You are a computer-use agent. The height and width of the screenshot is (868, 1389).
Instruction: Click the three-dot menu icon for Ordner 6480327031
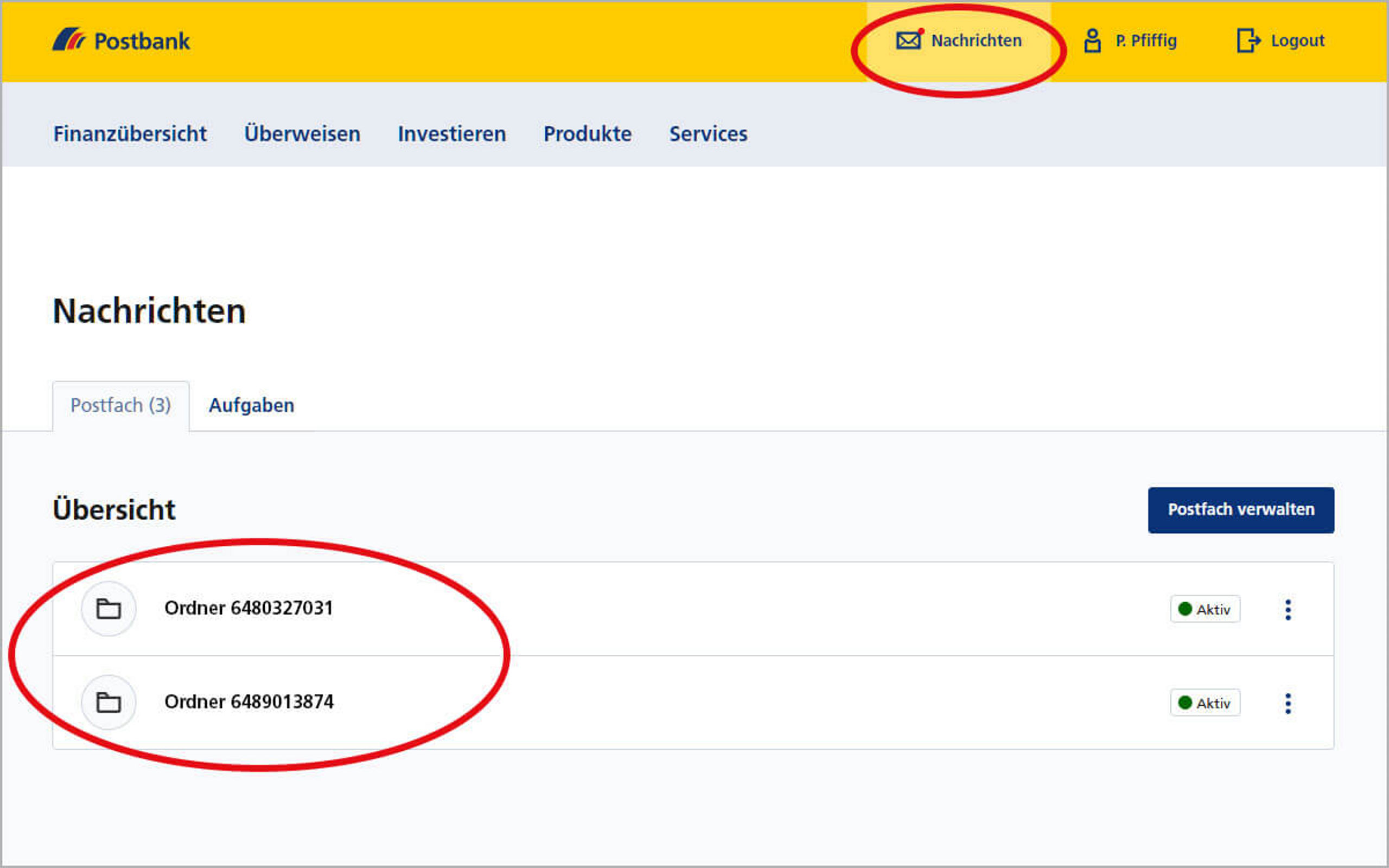click(1288, 608)
